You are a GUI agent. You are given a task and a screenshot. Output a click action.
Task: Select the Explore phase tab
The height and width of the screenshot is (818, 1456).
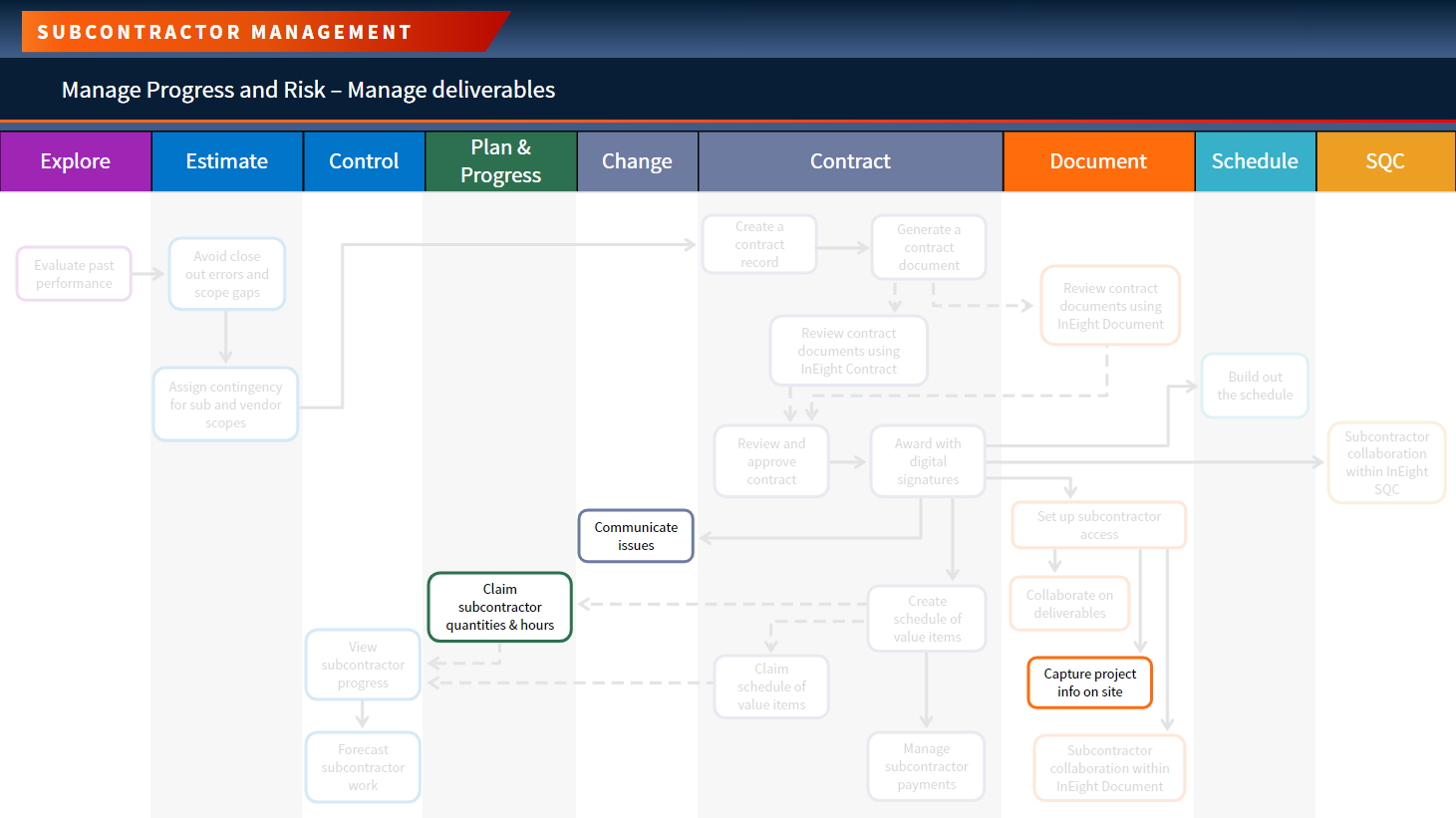click(76, 161)
